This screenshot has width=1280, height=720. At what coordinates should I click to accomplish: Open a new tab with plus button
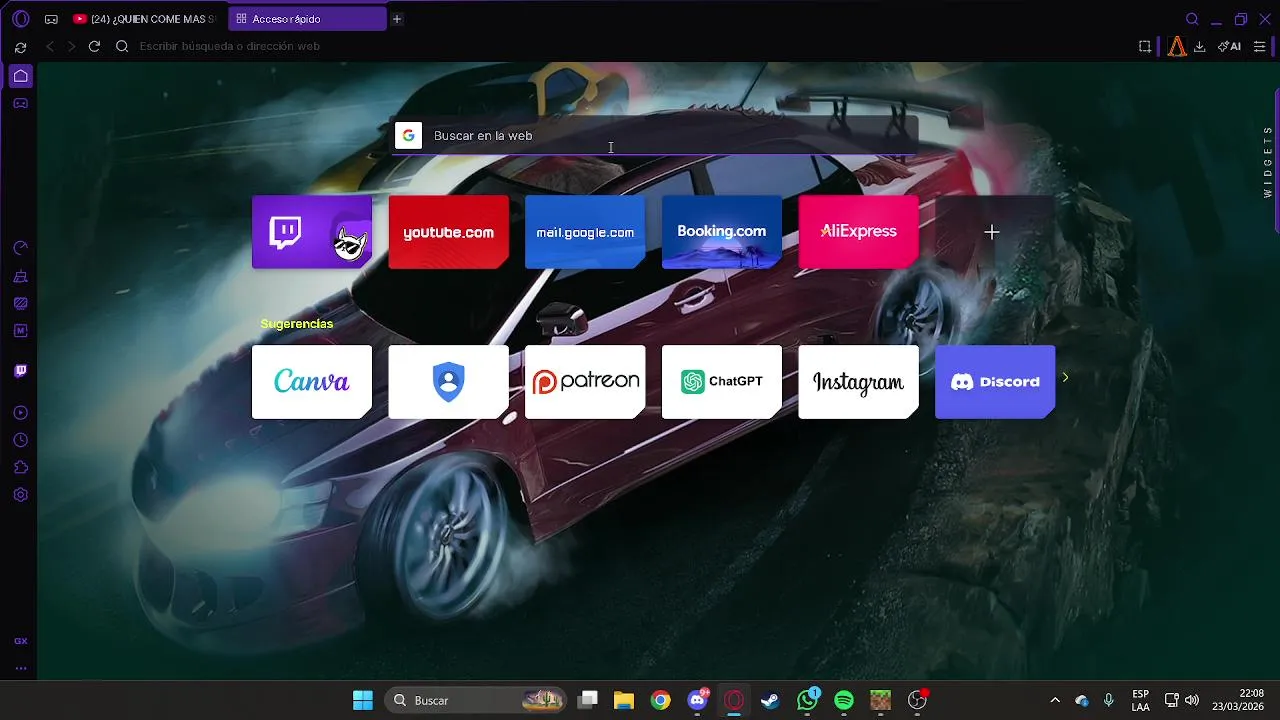pos(397,19)
